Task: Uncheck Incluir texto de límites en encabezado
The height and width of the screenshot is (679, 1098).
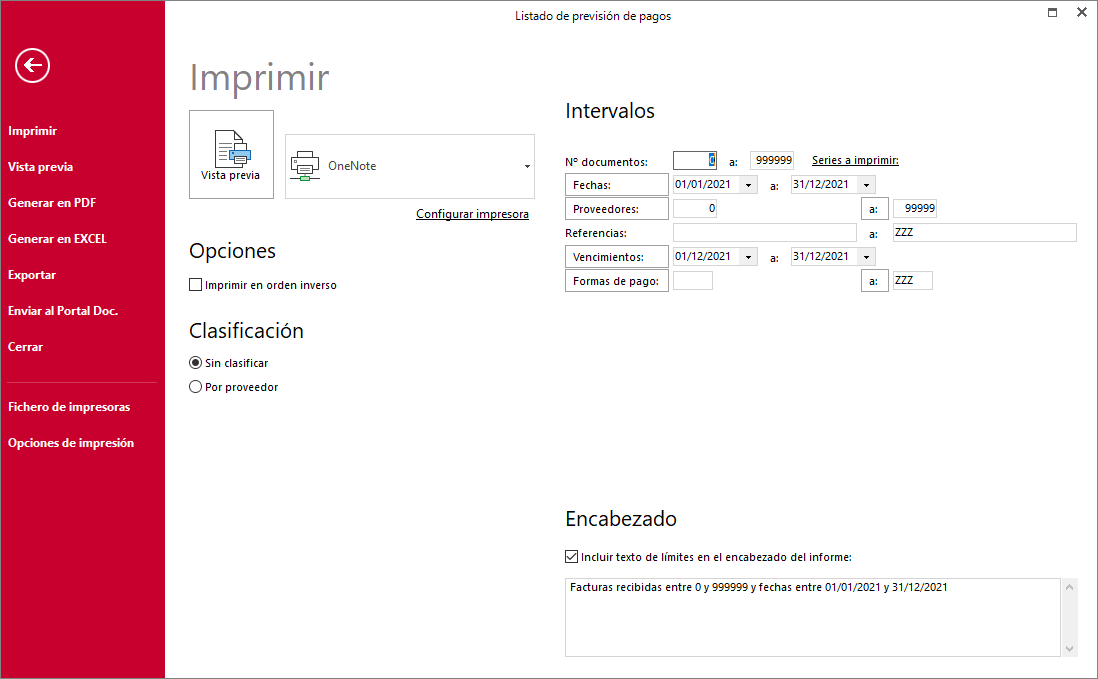Action: tap(571, 557)
